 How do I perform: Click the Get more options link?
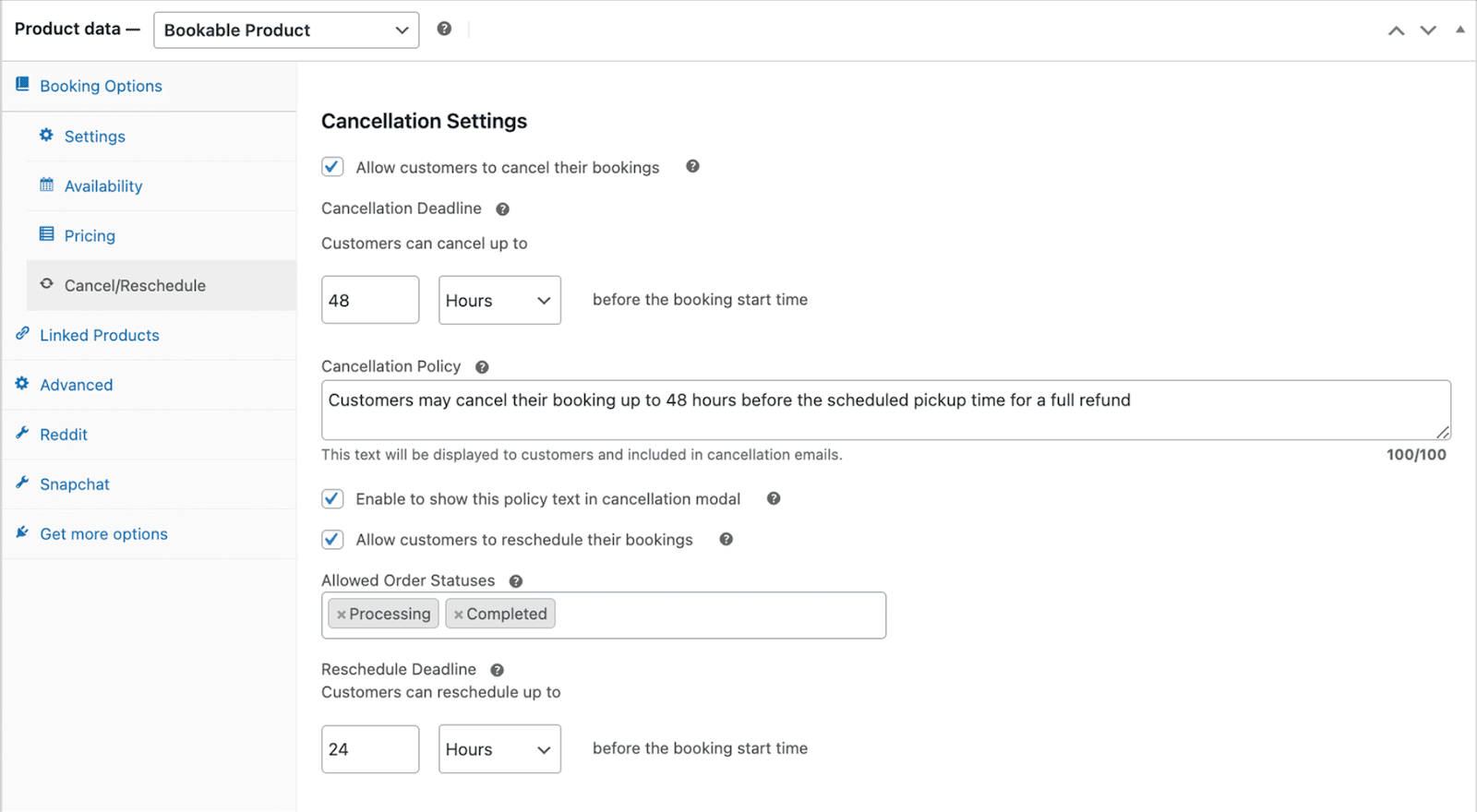pyautogui.click(x=103, y=534)
